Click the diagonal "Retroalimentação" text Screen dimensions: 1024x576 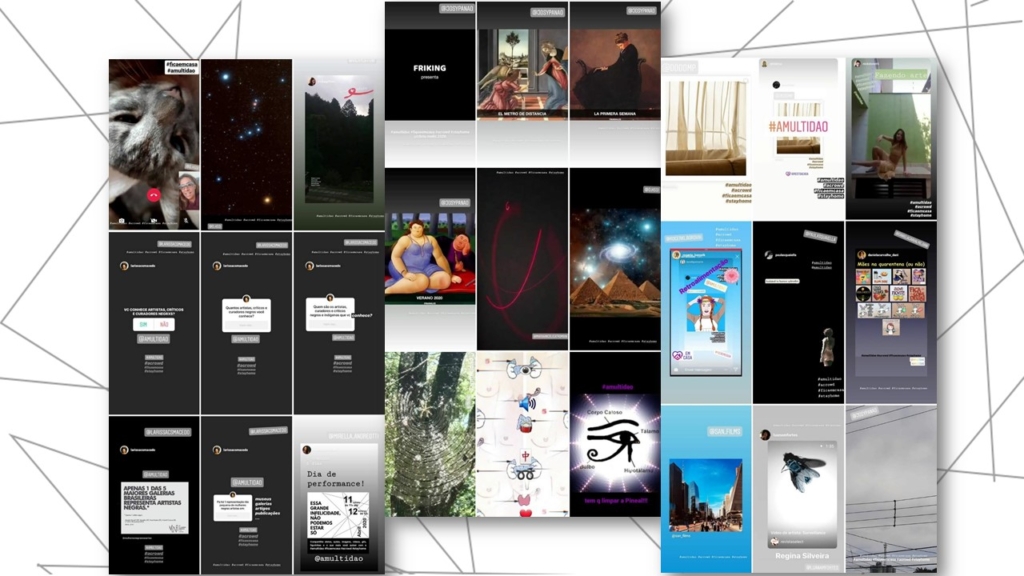point(703,277)
